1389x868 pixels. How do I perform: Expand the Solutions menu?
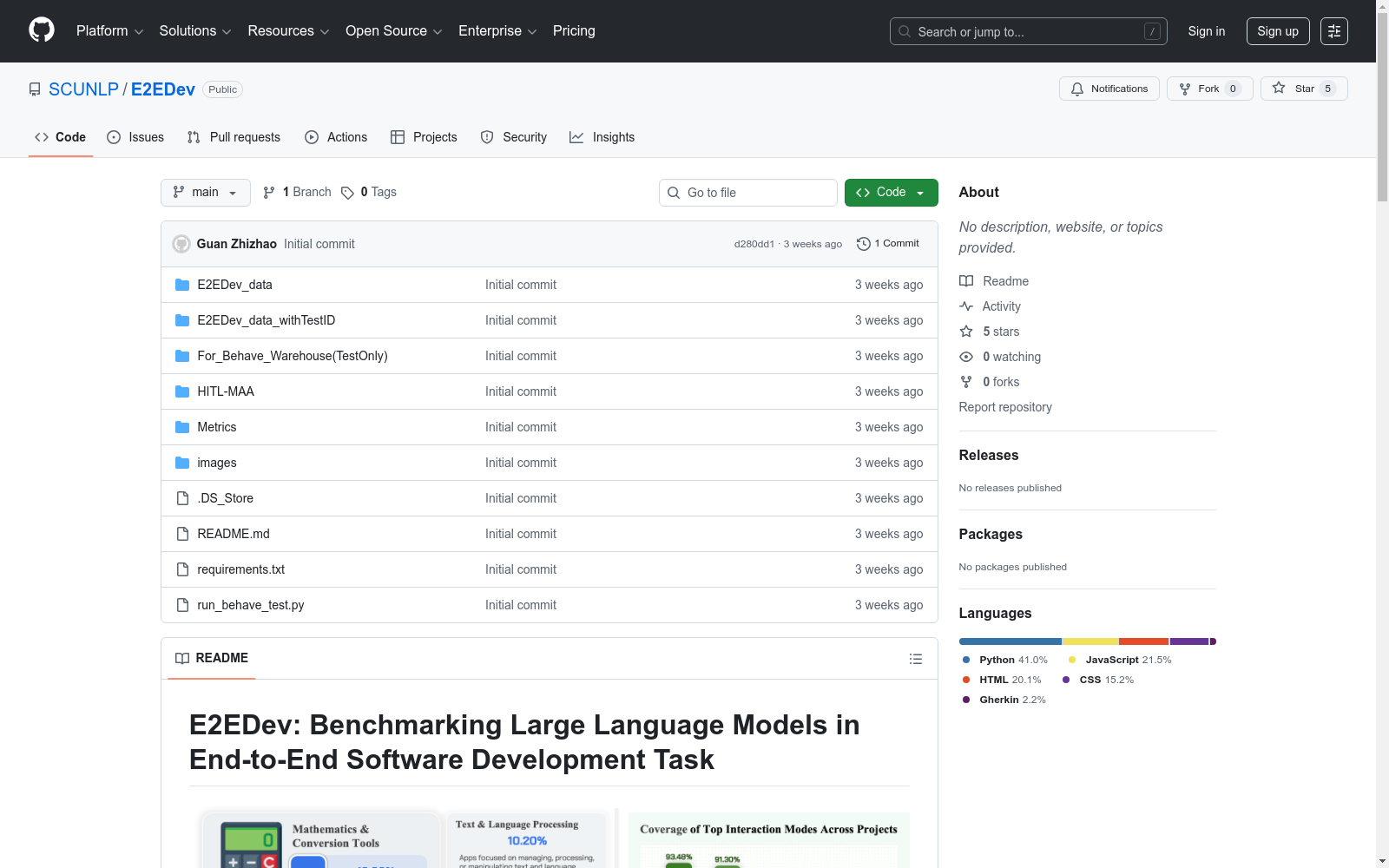pyautogui.click(x=195, y=31)
